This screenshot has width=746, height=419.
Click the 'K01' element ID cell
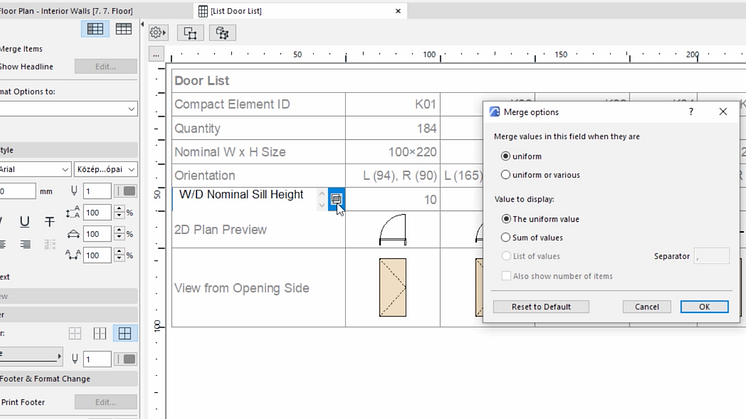(x=393, y=104)
